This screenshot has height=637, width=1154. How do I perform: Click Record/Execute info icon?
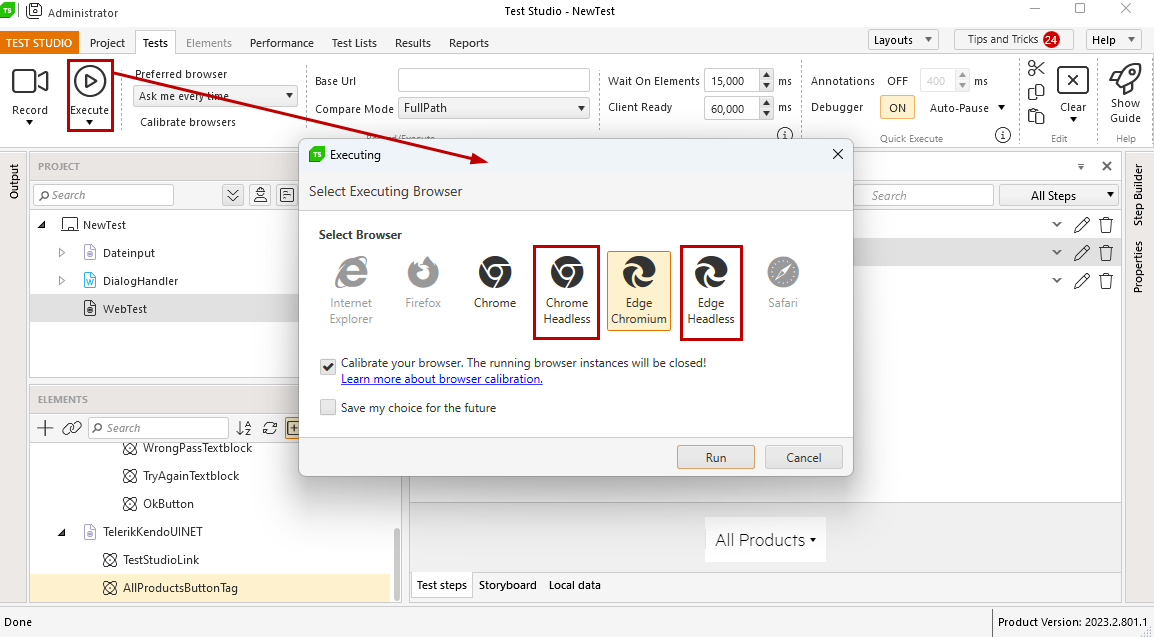[x=785, y=135]
